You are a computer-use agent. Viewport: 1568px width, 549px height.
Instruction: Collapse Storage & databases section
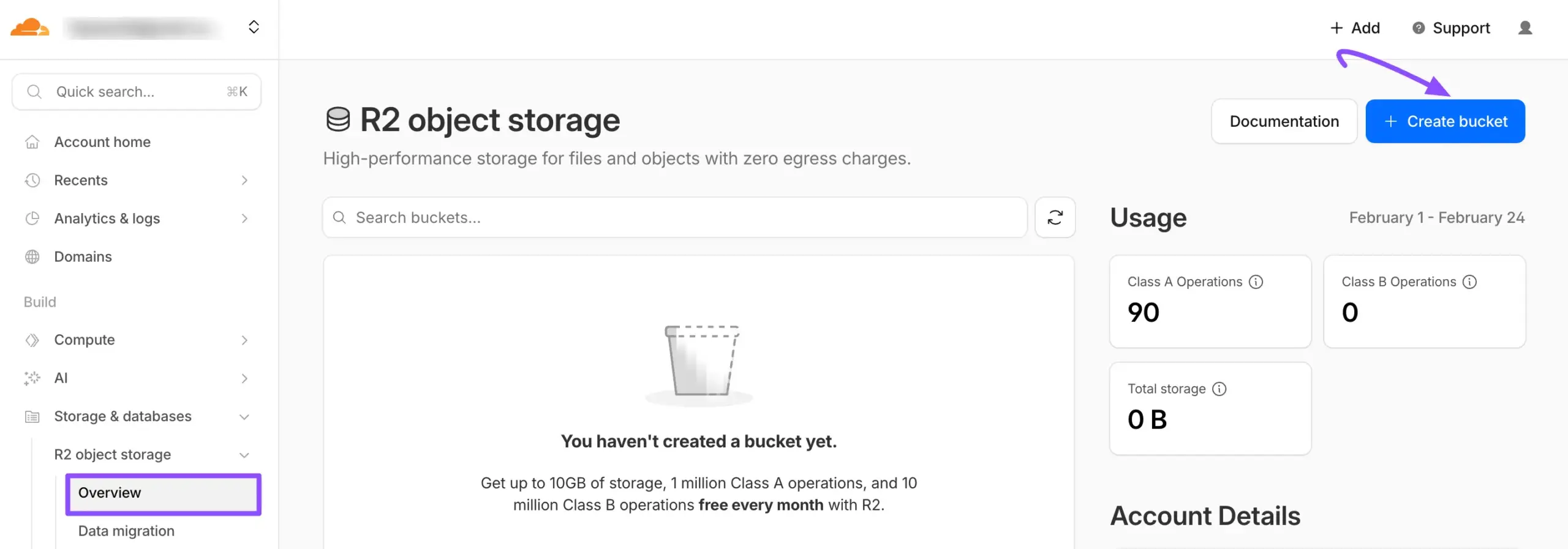tap(244, 417)
